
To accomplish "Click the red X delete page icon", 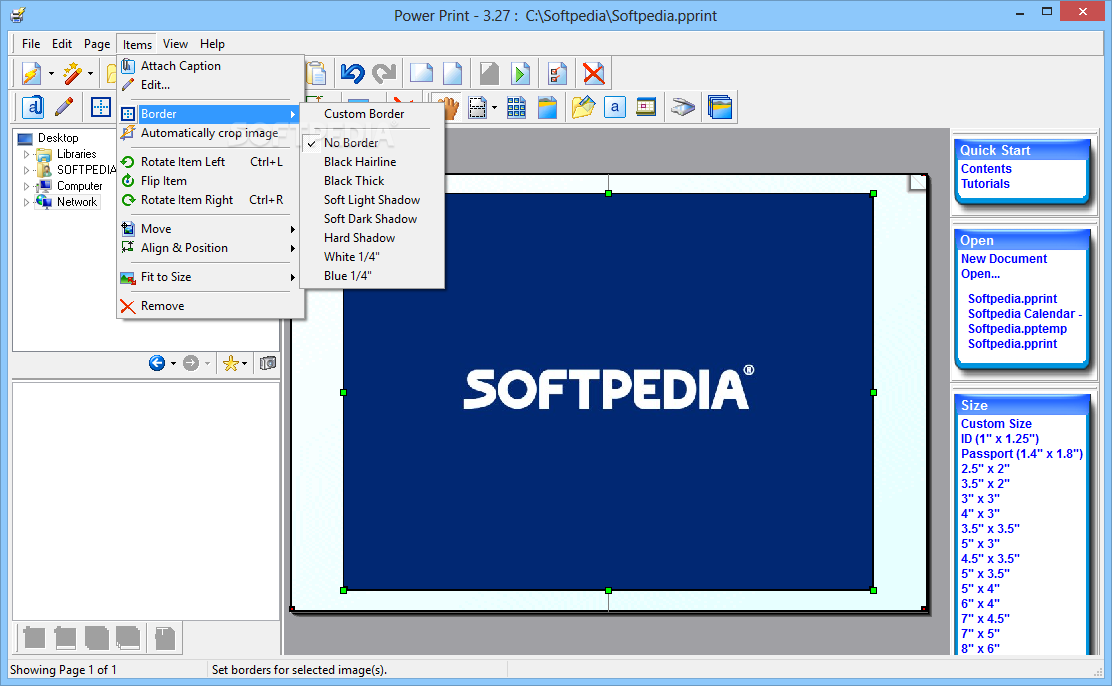I will coord(594,73).
